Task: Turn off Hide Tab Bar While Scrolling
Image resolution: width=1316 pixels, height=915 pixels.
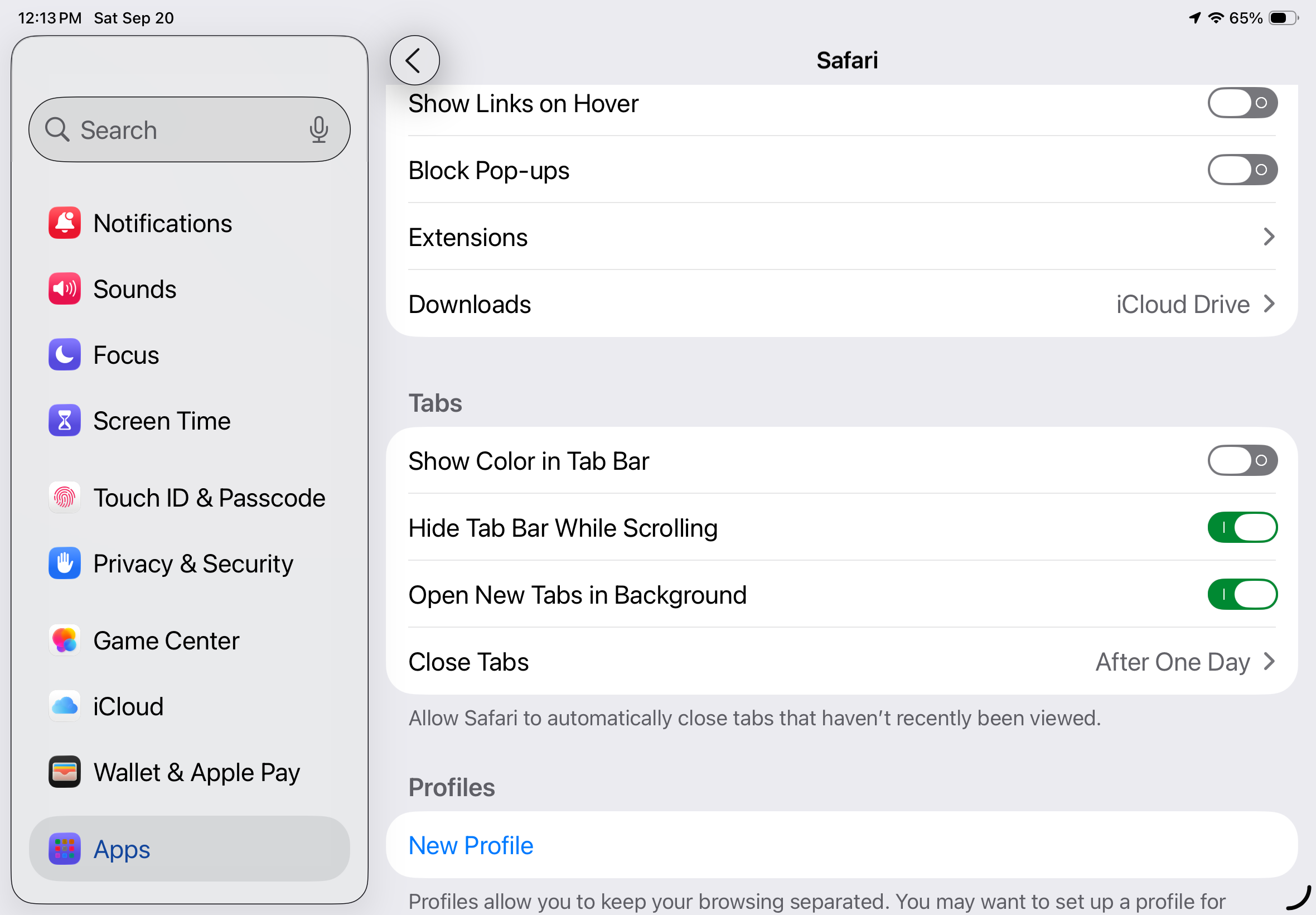Action: (x=1241, y=527)
